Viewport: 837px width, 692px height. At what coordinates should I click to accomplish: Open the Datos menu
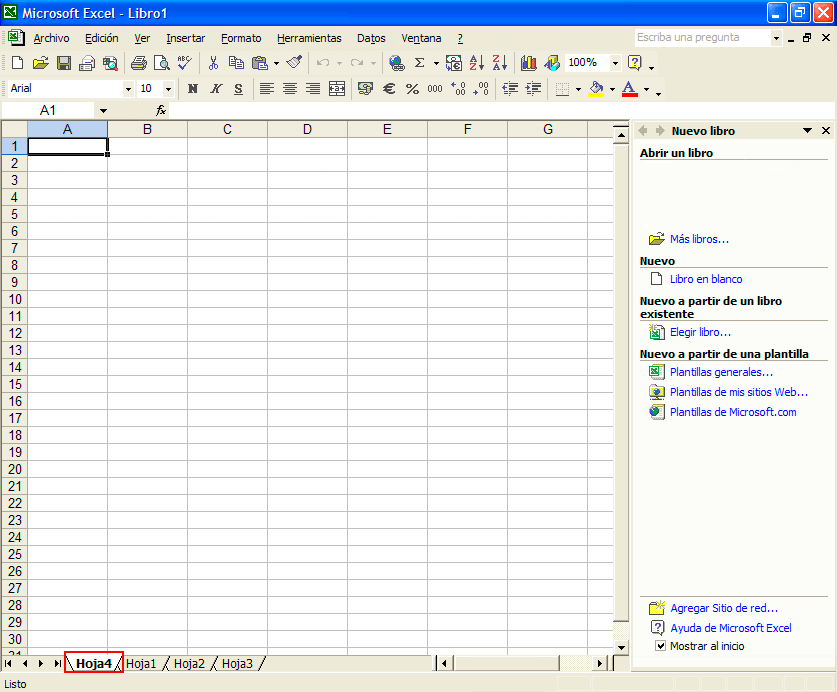[371, 38]
